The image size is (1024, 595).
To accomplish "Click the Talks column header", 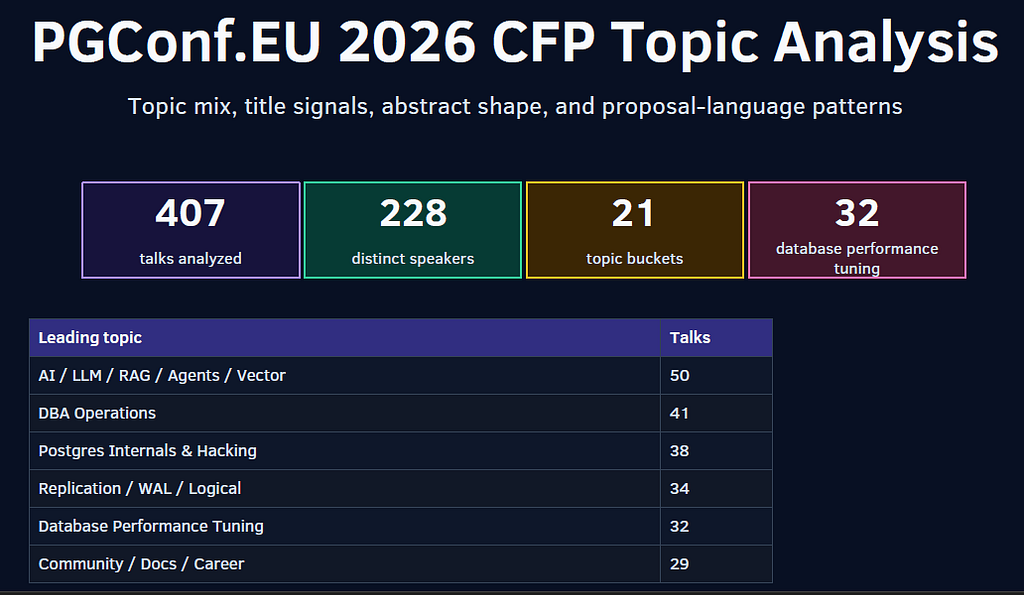I will click(716, 338).
